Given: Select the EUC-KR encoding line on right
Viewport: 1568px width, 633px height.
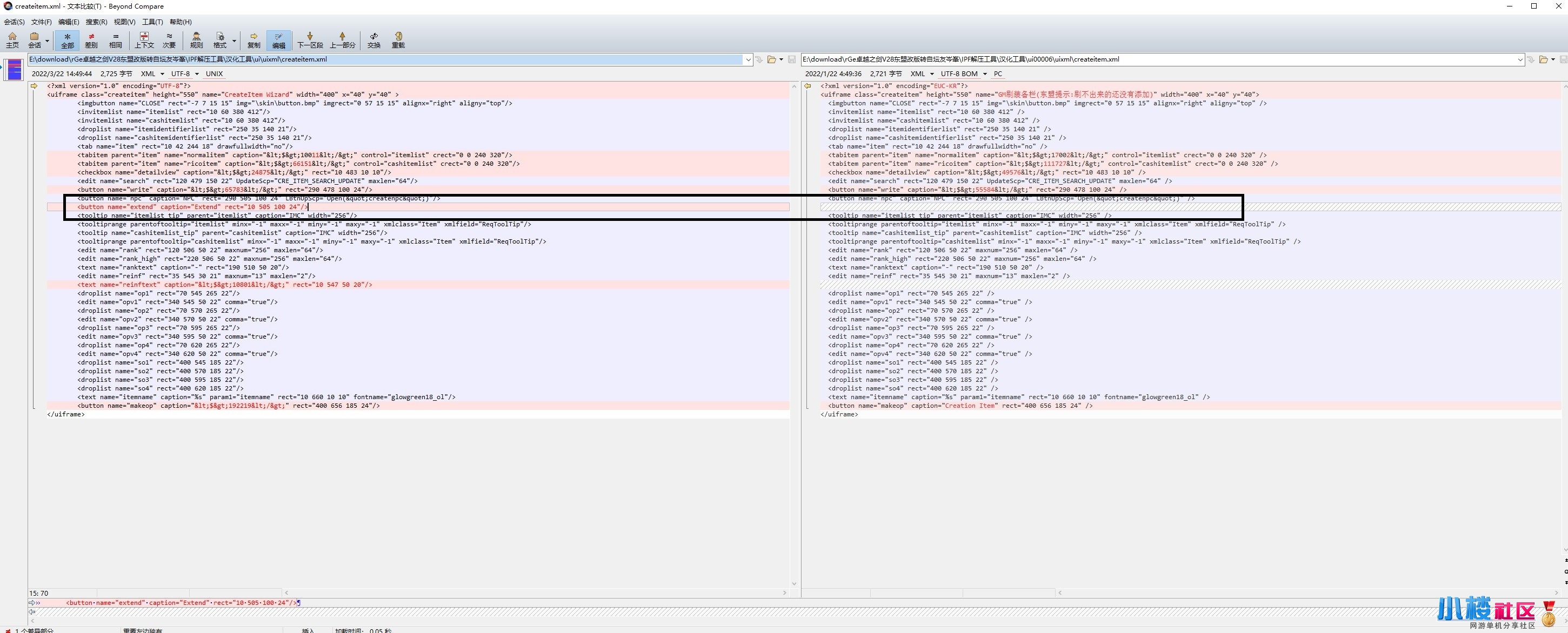Looking at the screenshot, I should click(1191, 86).
